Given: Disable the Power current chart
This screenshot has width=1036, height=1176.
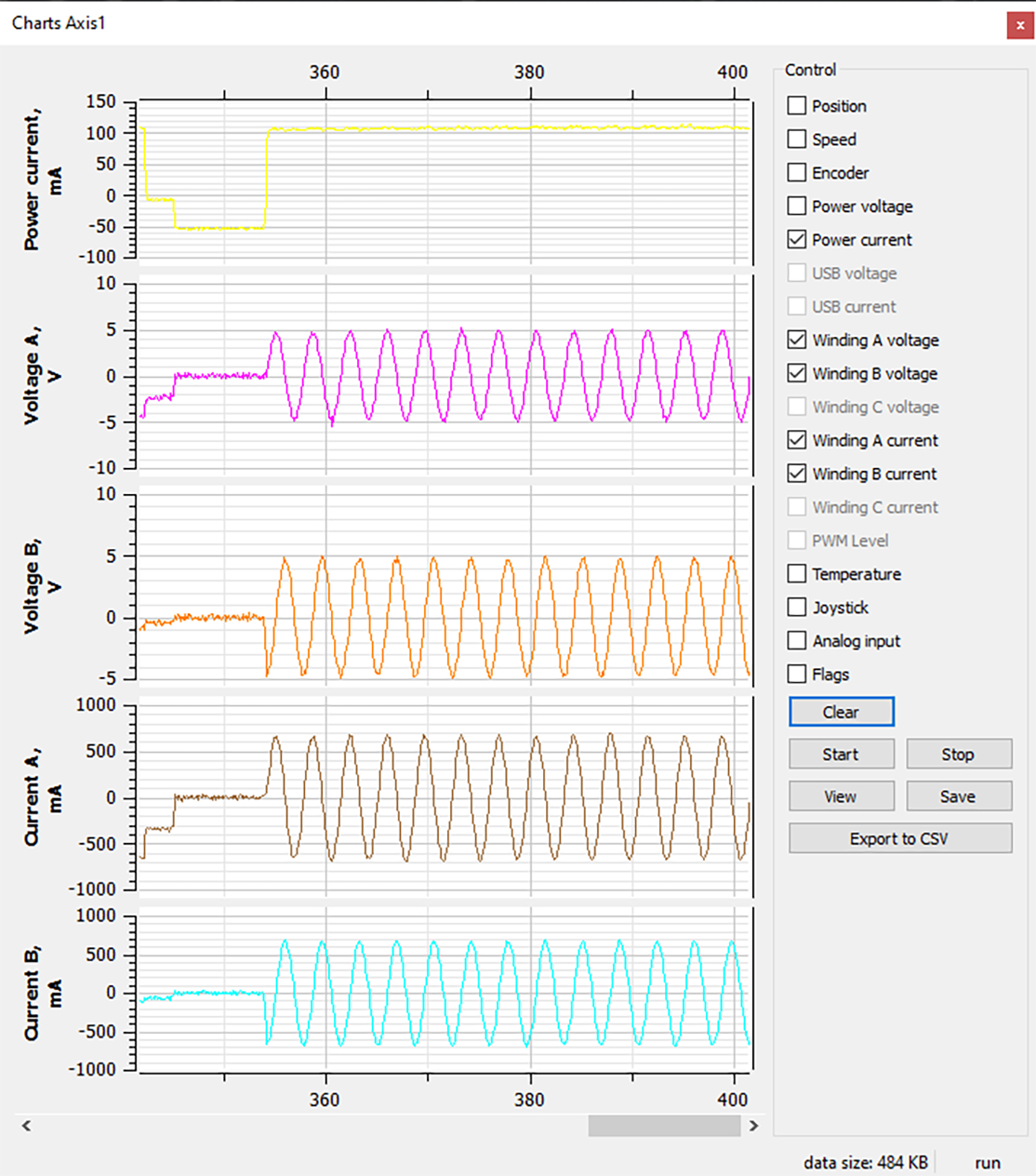Looking at the screenshot, I should tap(797, 239).
